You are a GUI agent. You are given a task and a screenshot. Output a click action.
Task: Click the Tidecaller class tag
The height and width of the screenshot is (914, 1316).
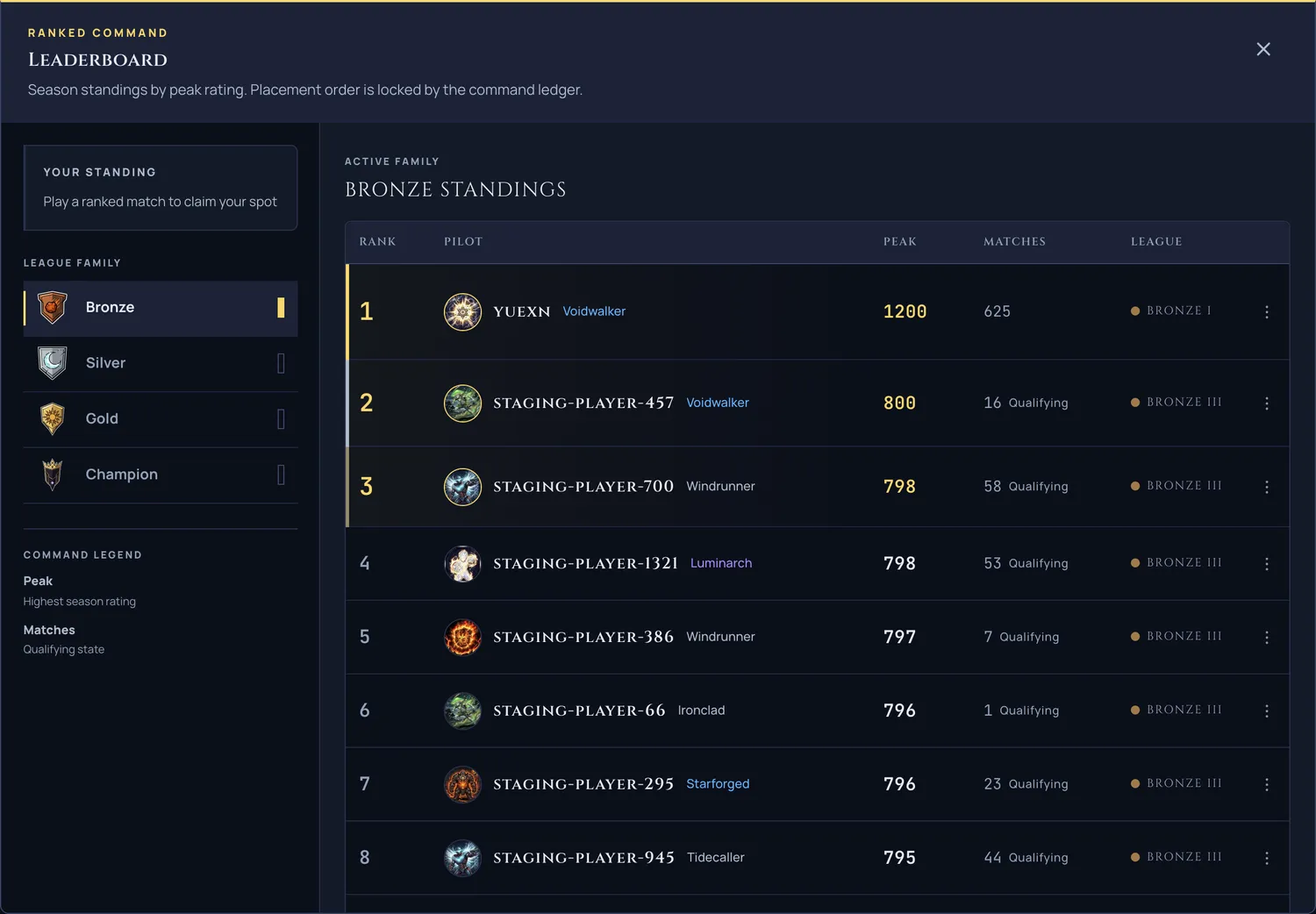pyautogui.click(x=716, y=858)
